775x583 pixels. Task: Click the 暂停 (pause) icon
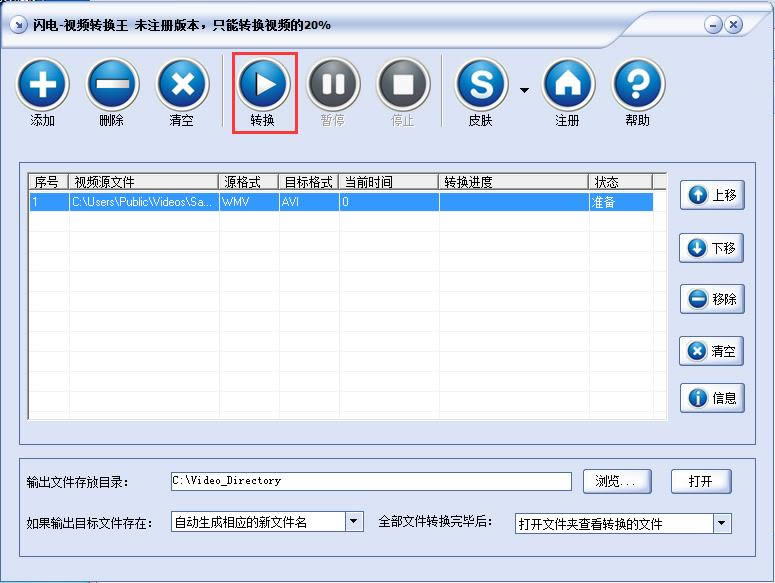tap(333, 84)
